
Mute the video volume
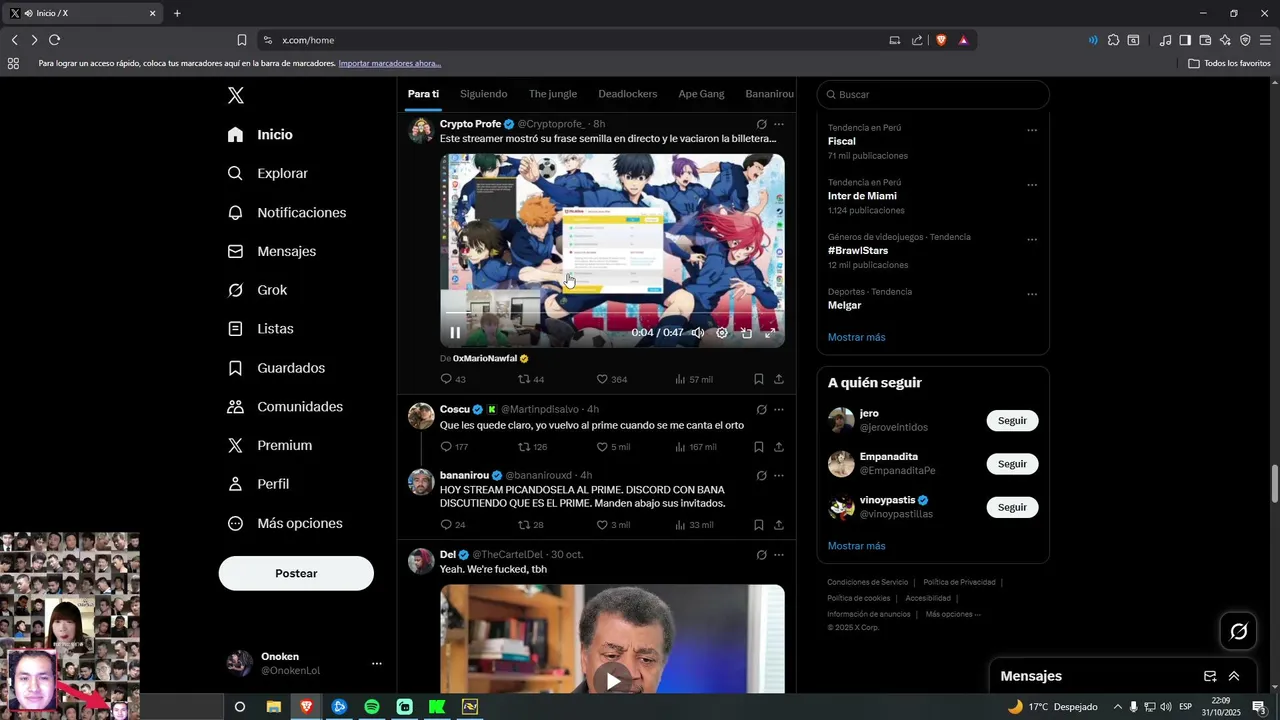tap(698, 333)
